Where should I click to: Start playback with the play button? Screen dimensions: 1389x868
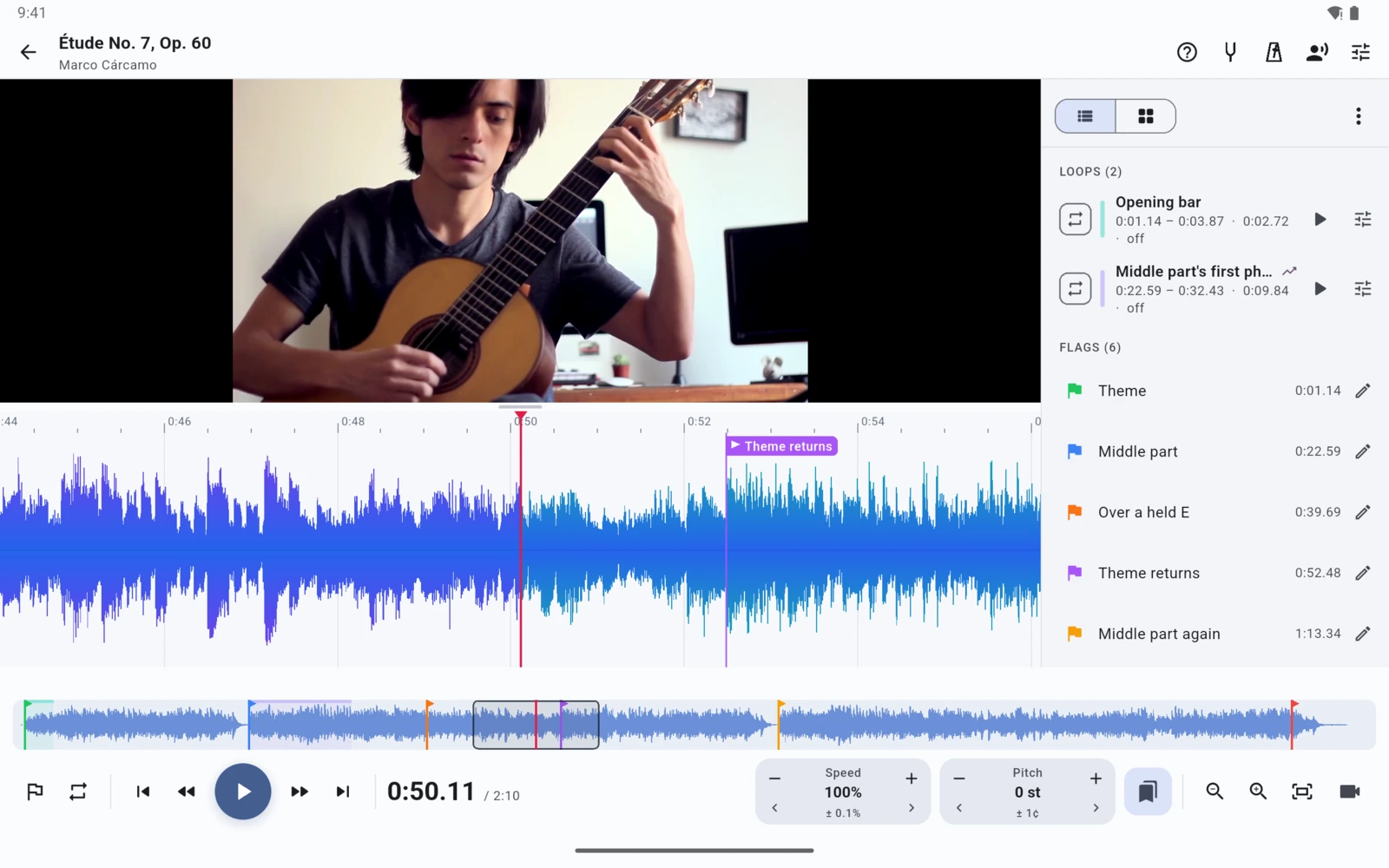[x=243, y=792]
